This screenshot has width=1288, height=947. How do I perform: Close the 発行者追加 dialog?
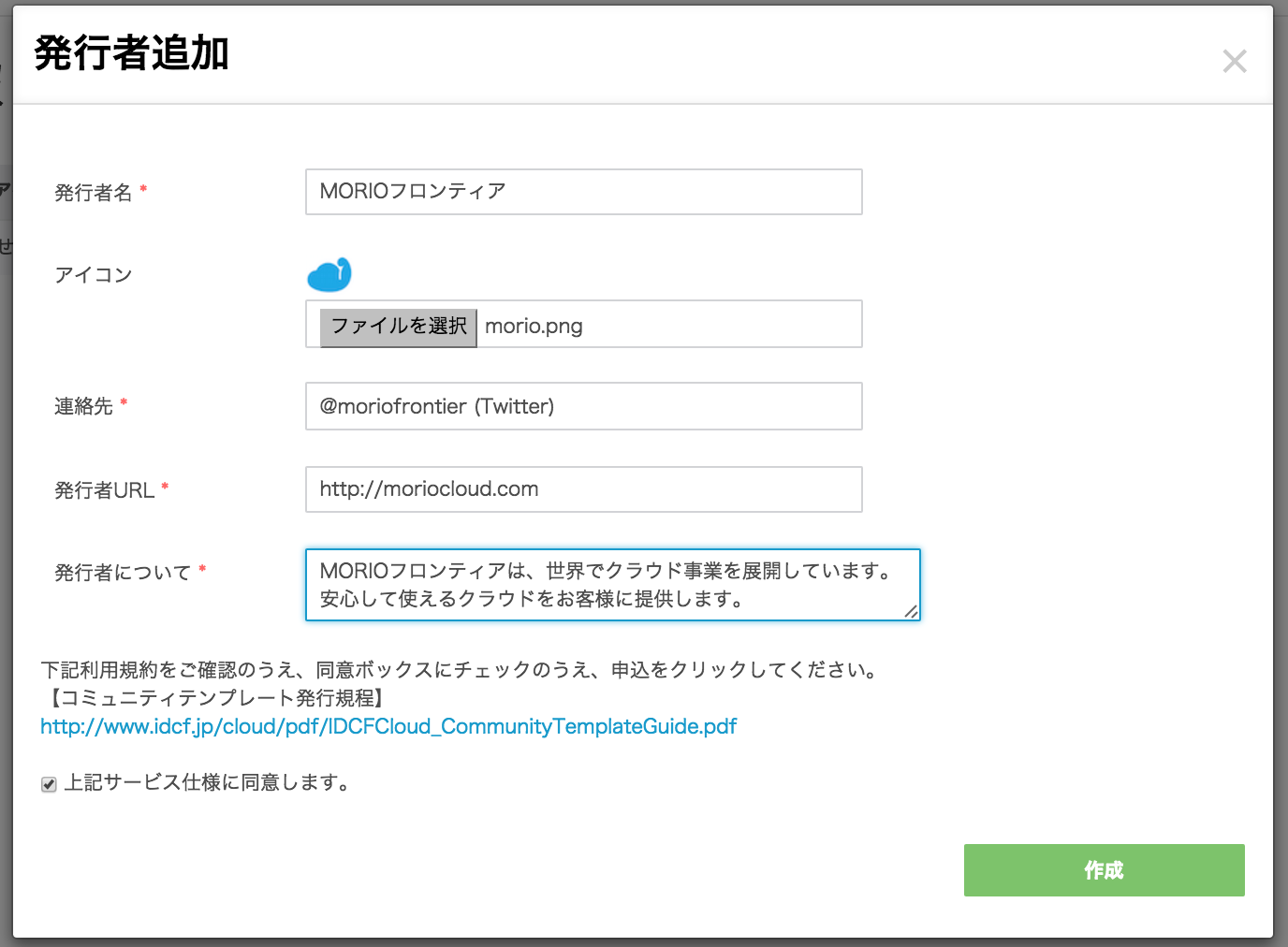1235,62
